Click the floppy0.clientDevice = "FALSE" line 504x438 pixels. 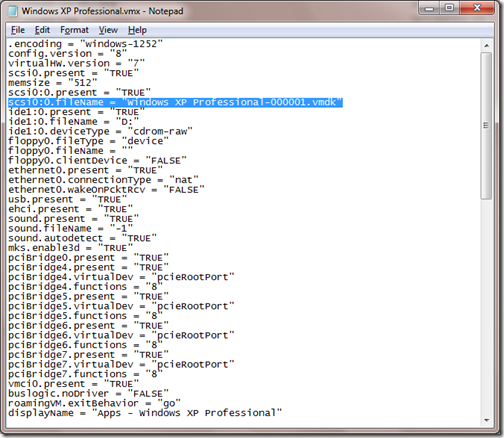pyautogui.click(x=97, y=160)
